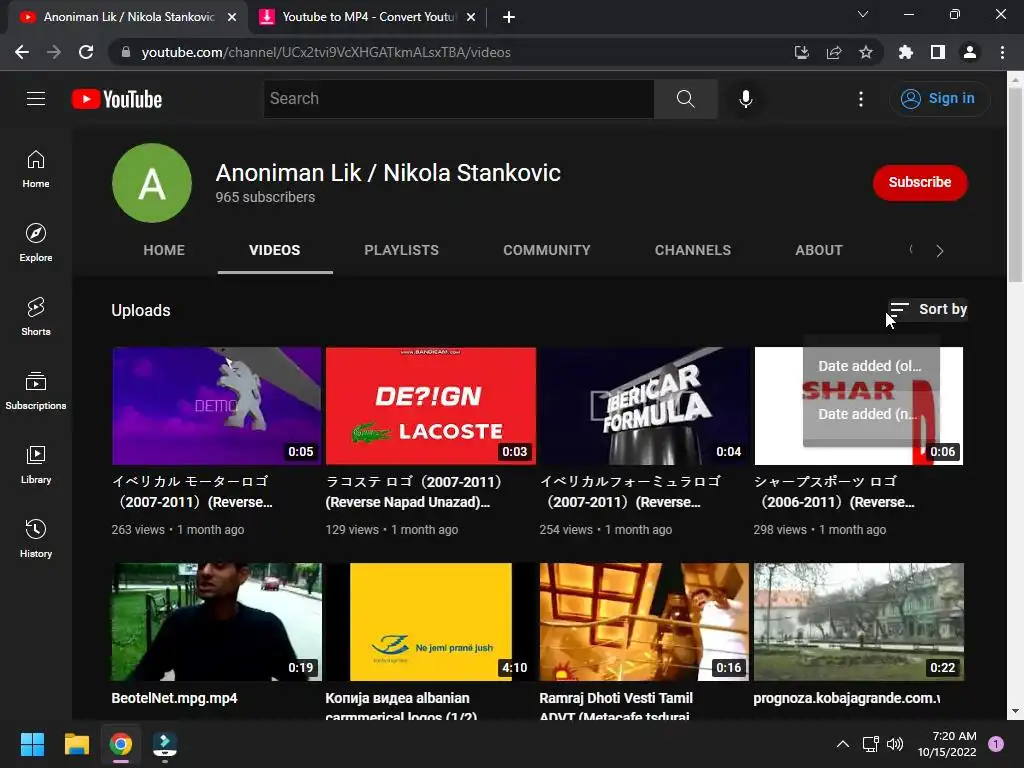
Task: Click the share page icon in address bar
Action: click(x=834, y=52)
